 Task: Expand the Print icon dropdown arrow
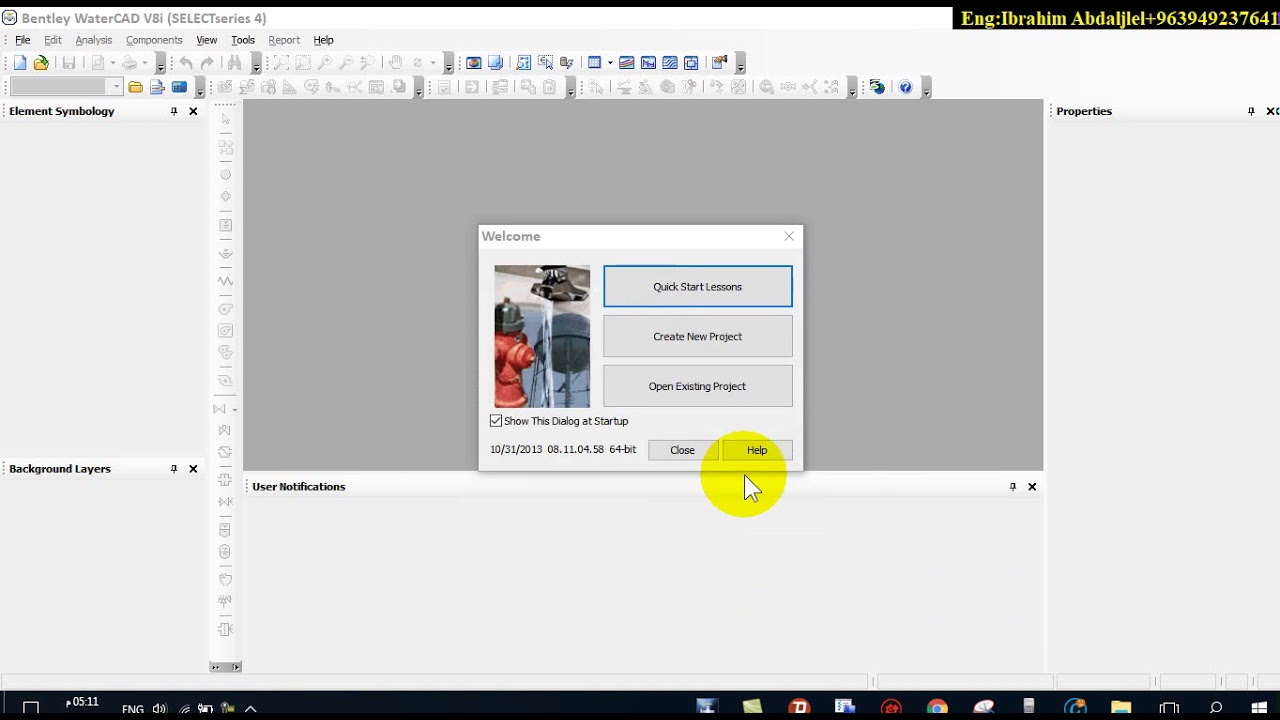[145, 63]
